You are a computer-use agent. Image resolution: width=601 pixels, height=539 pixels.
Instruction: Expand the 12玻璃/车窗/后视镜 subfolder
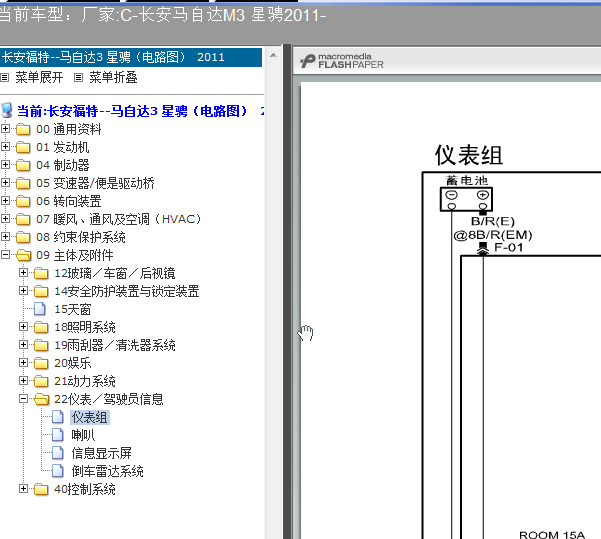23,273
